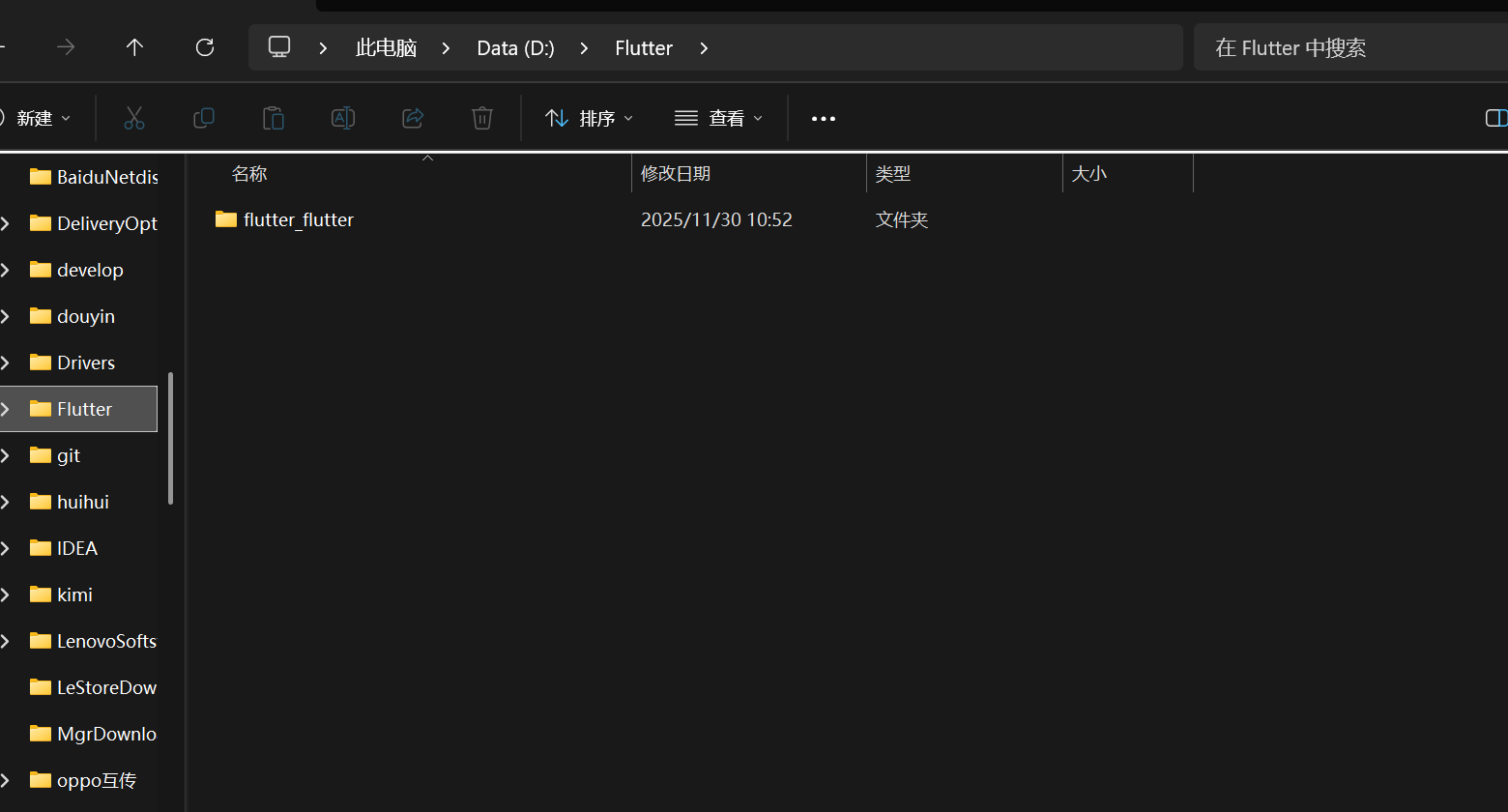Click the 2025/11/30 10:52 date cell

716,219
